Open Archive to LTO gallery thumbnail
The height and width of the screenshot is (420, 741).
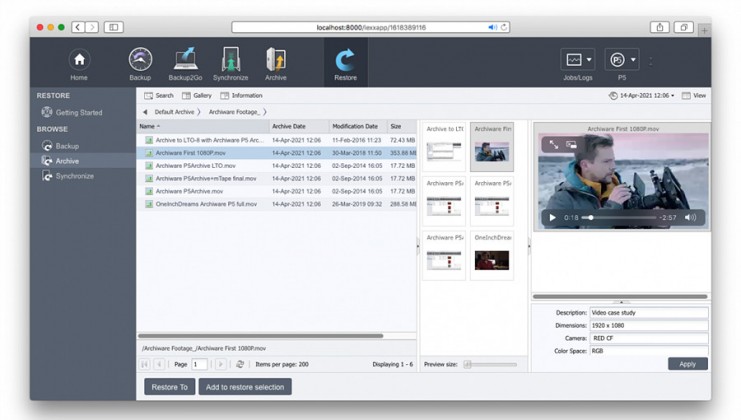(x=444, y=147)
